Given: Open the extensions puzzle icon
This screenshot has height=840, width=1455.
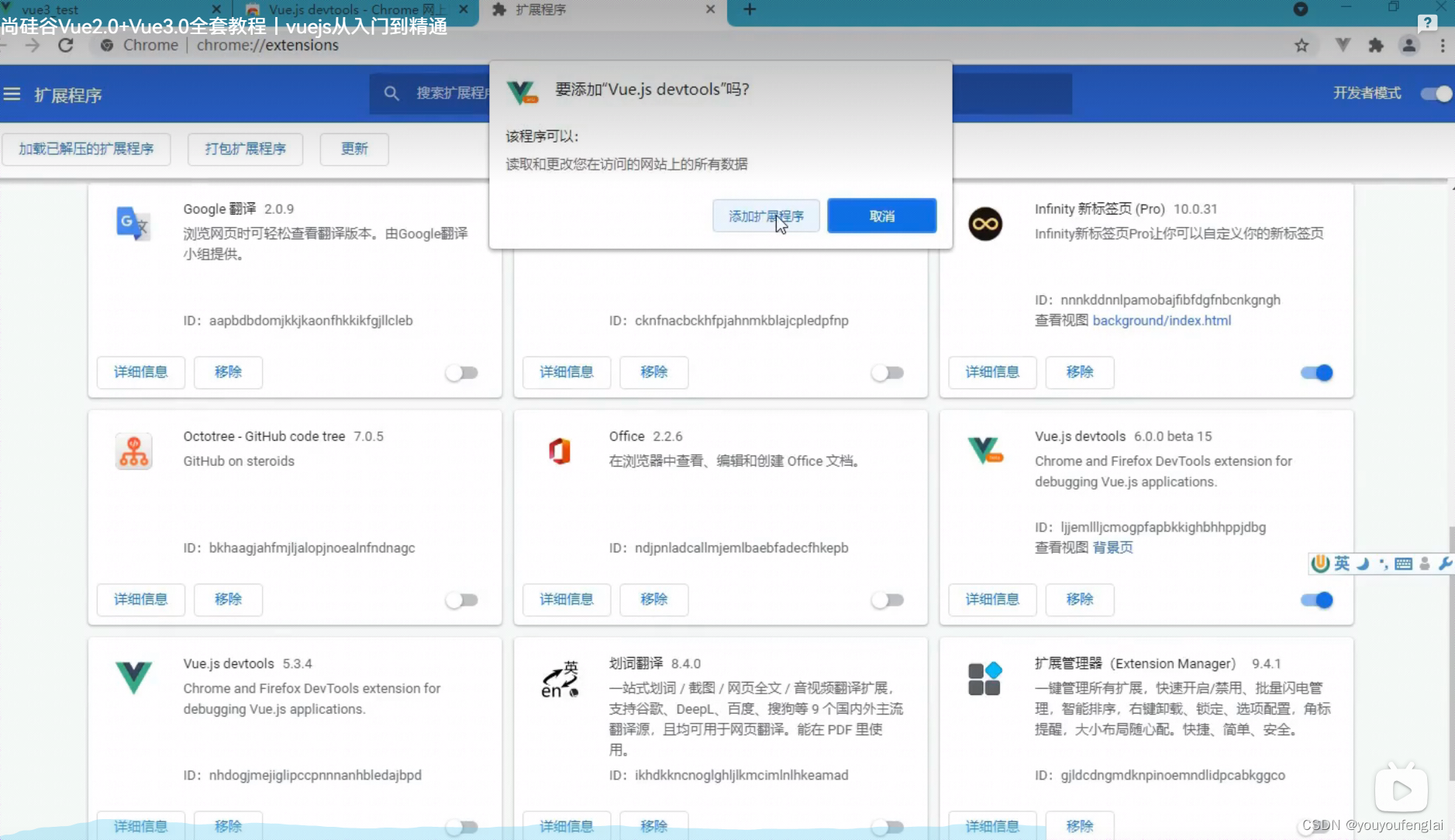Looking at the screenshot, I should click(1376, 46).
